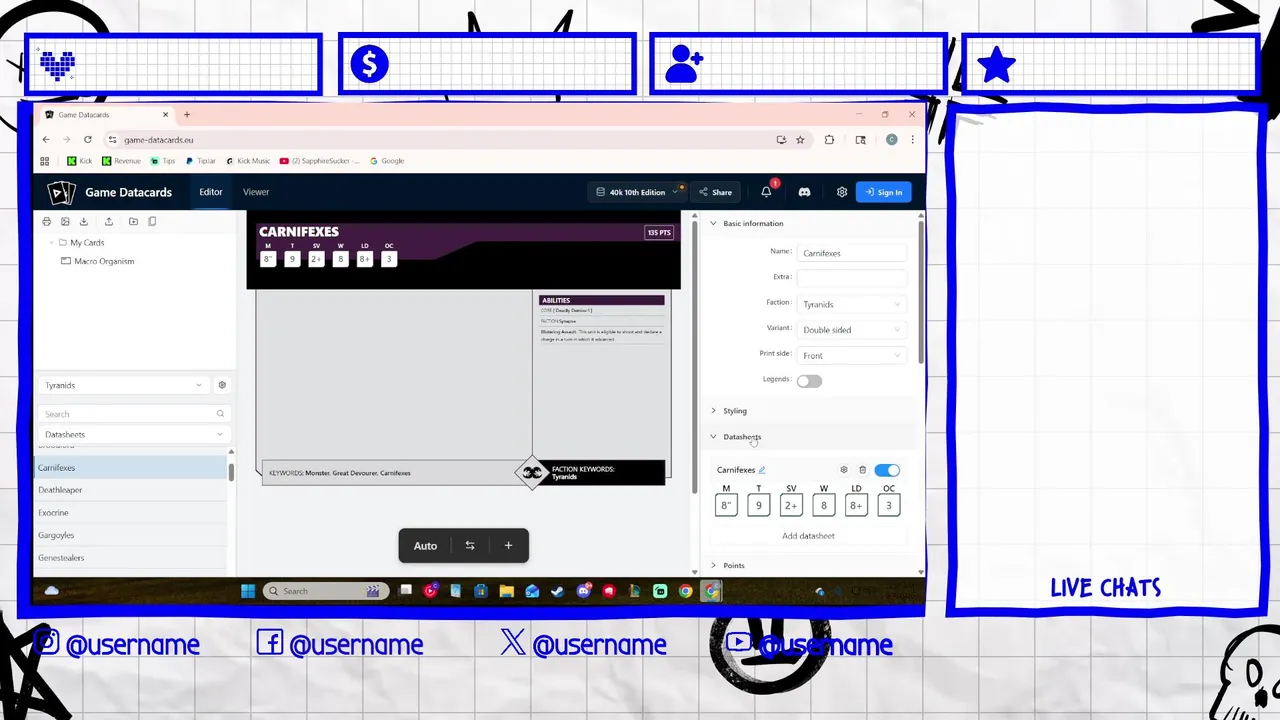
Task: Open the Revenue bookmark
Action: click(x=120, y=160)
